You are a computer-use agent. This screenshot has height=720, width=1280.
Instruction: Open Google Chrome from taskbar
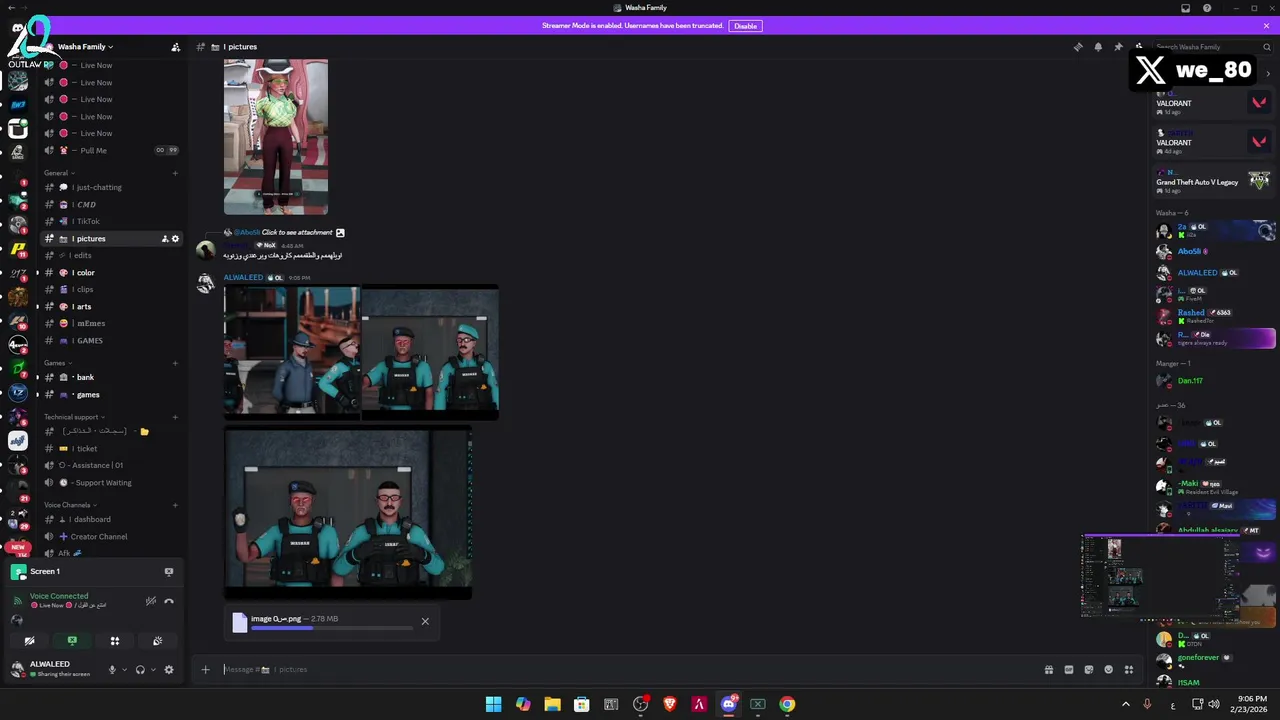tap(787, 705)
